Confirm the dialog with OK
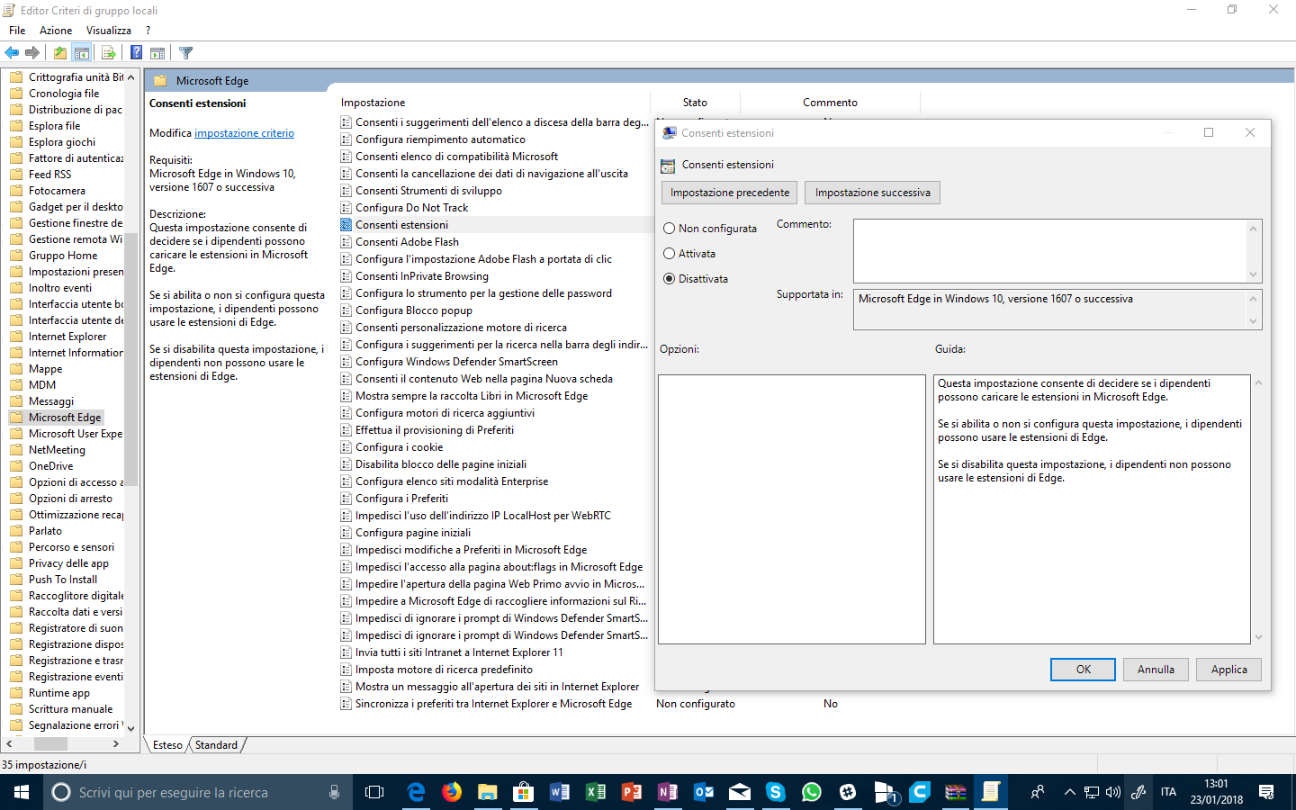The image size is (1296, 810). (1083, 670)
